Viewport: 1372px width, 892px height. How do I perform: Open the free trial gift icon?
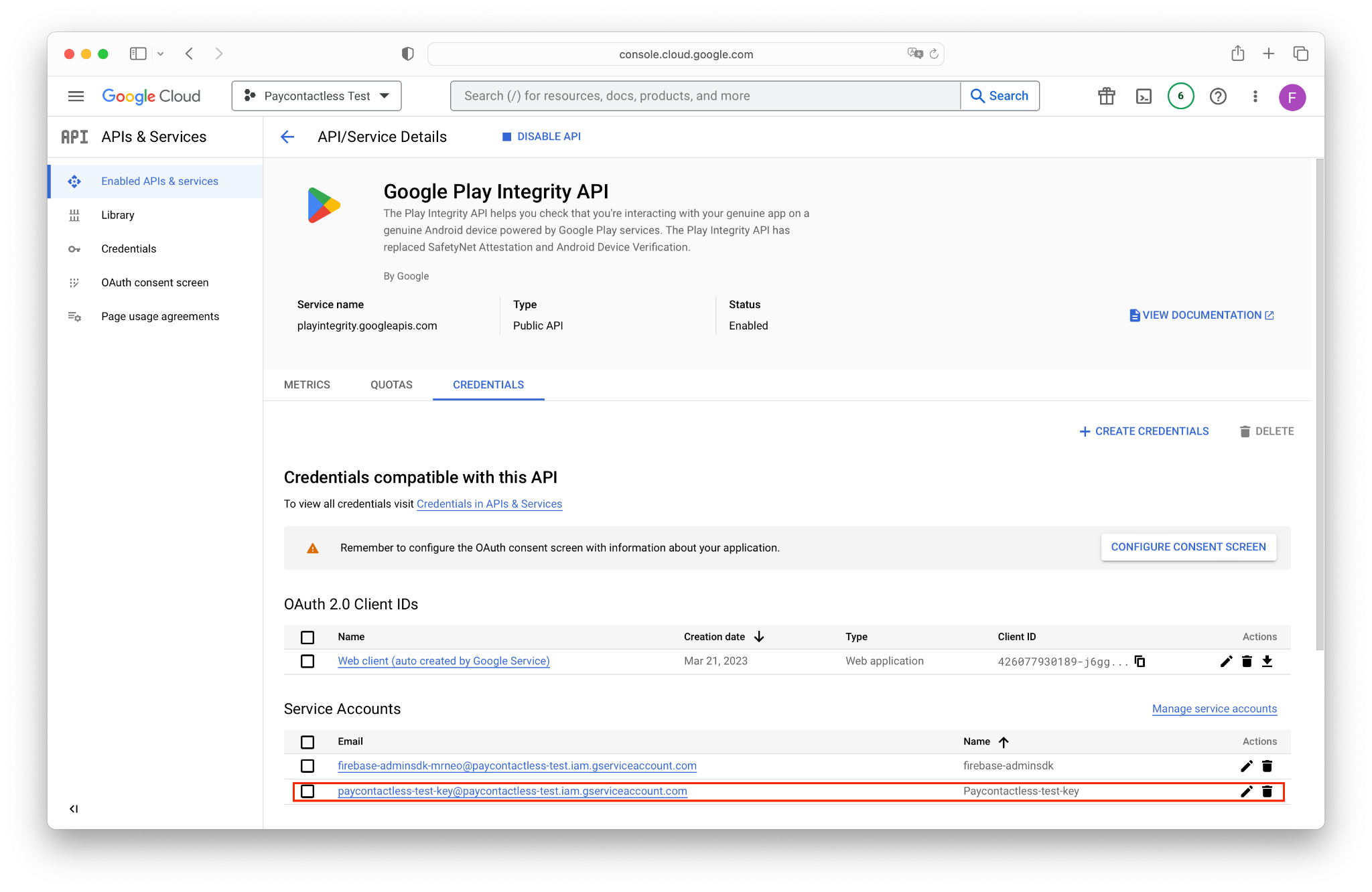click(x=1107, y=96)
